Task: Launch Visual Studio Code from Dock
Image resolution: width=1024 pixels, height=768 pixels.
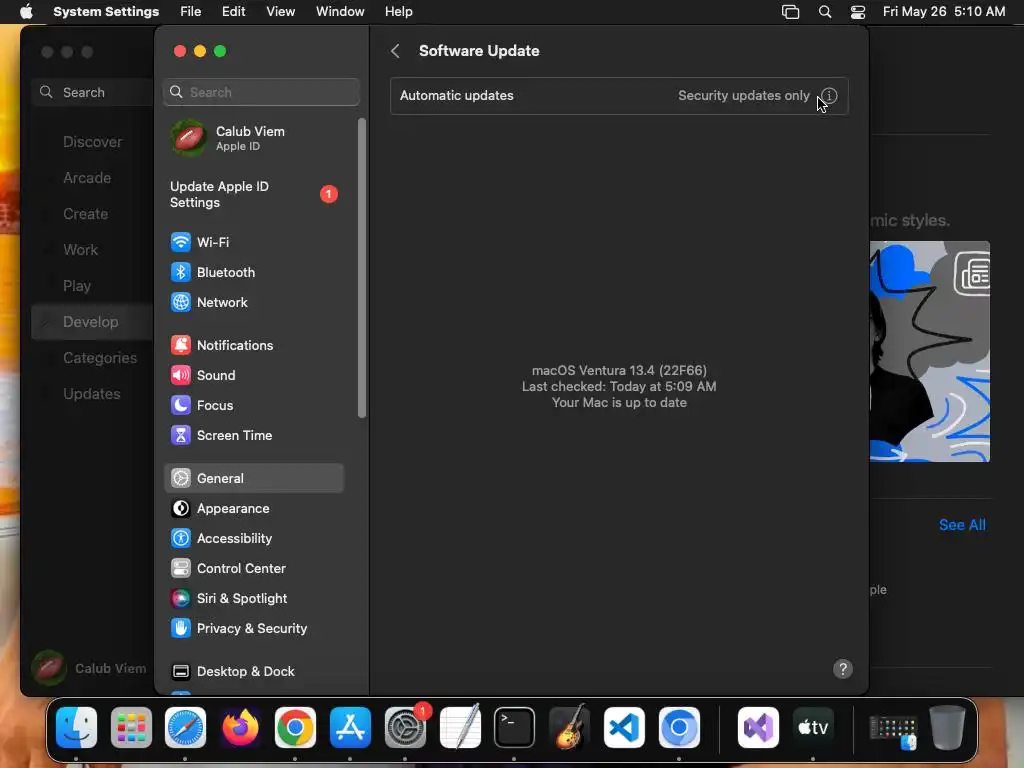Action: [624, 728]
